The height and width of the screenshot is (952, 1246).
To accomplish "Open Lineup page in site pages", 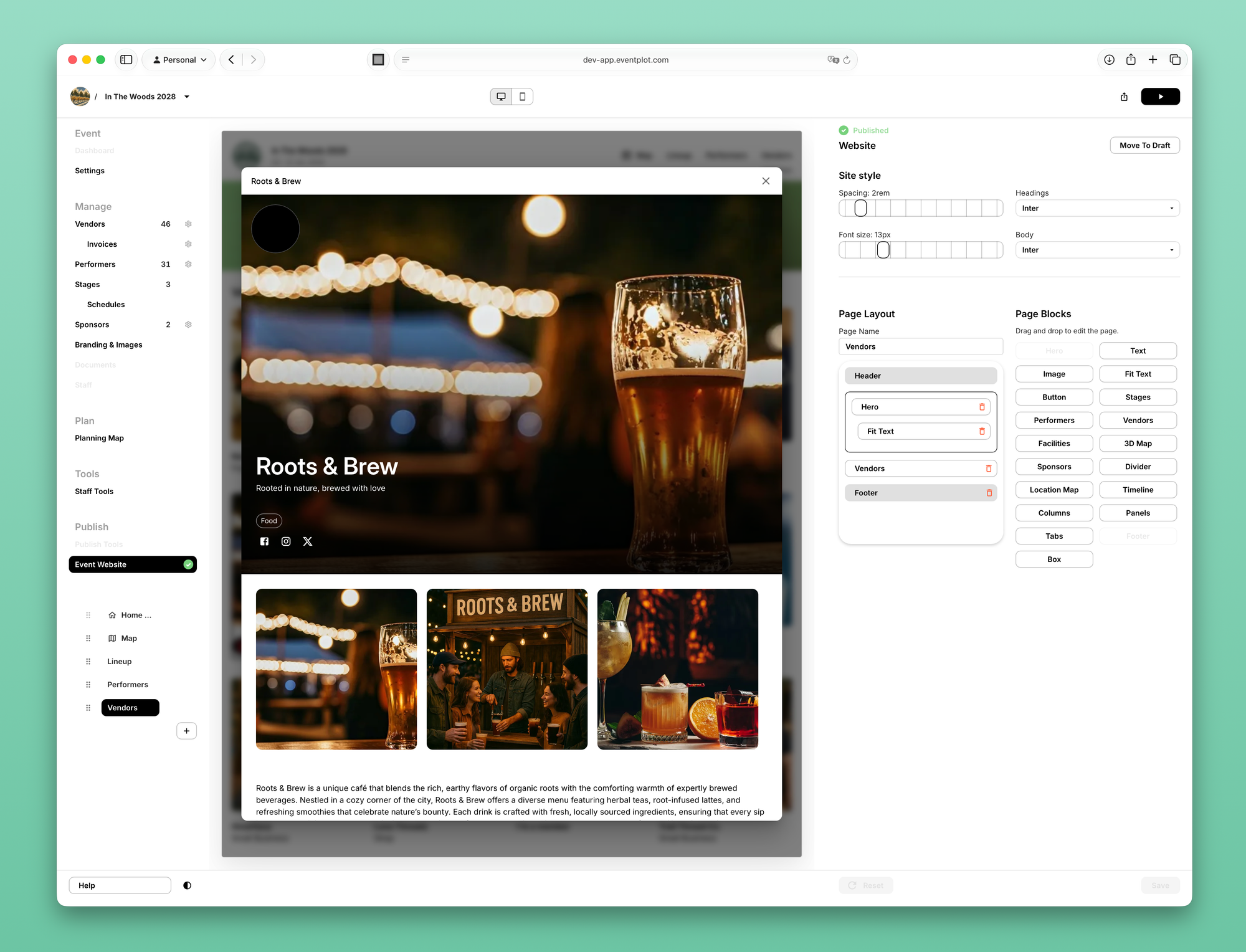I will [120, 662].
